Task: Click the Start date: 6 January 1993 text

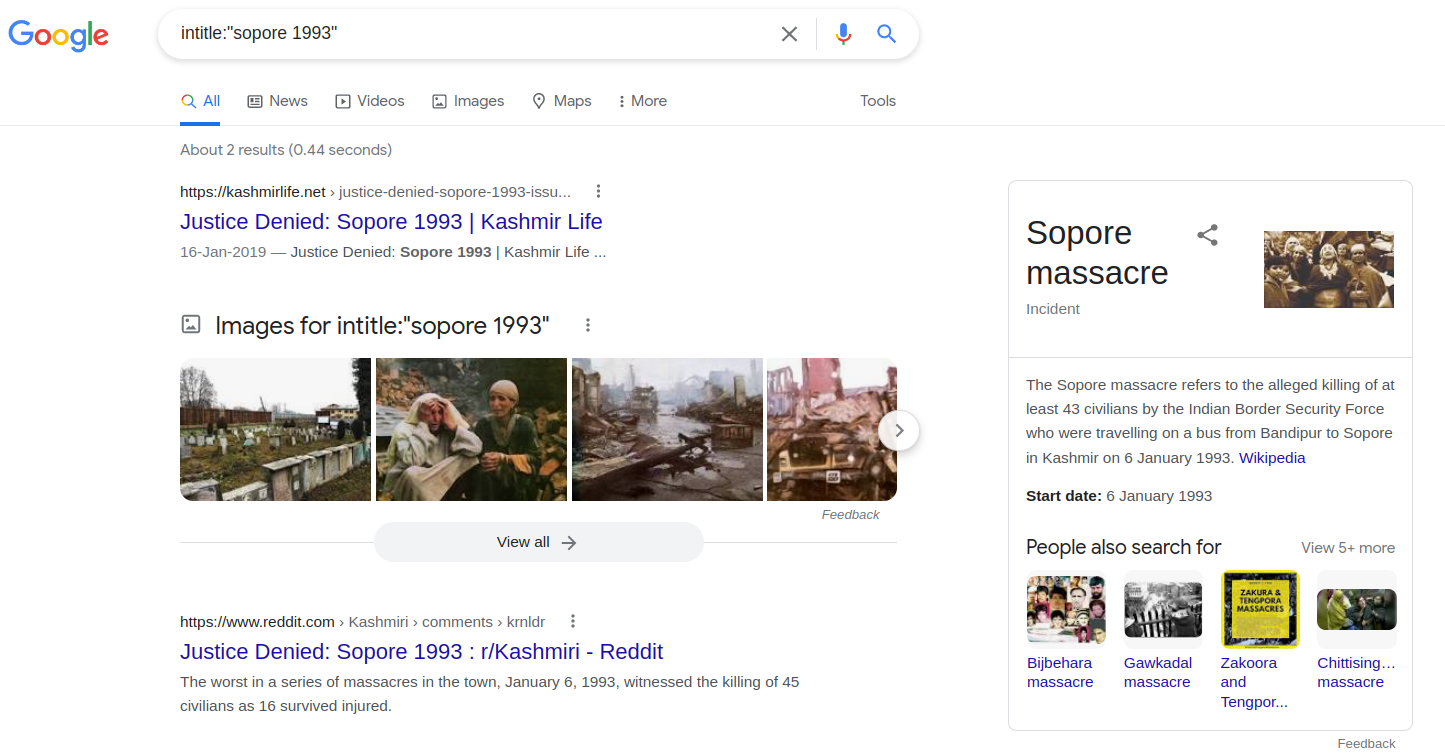Action: tap(1119, 496)
